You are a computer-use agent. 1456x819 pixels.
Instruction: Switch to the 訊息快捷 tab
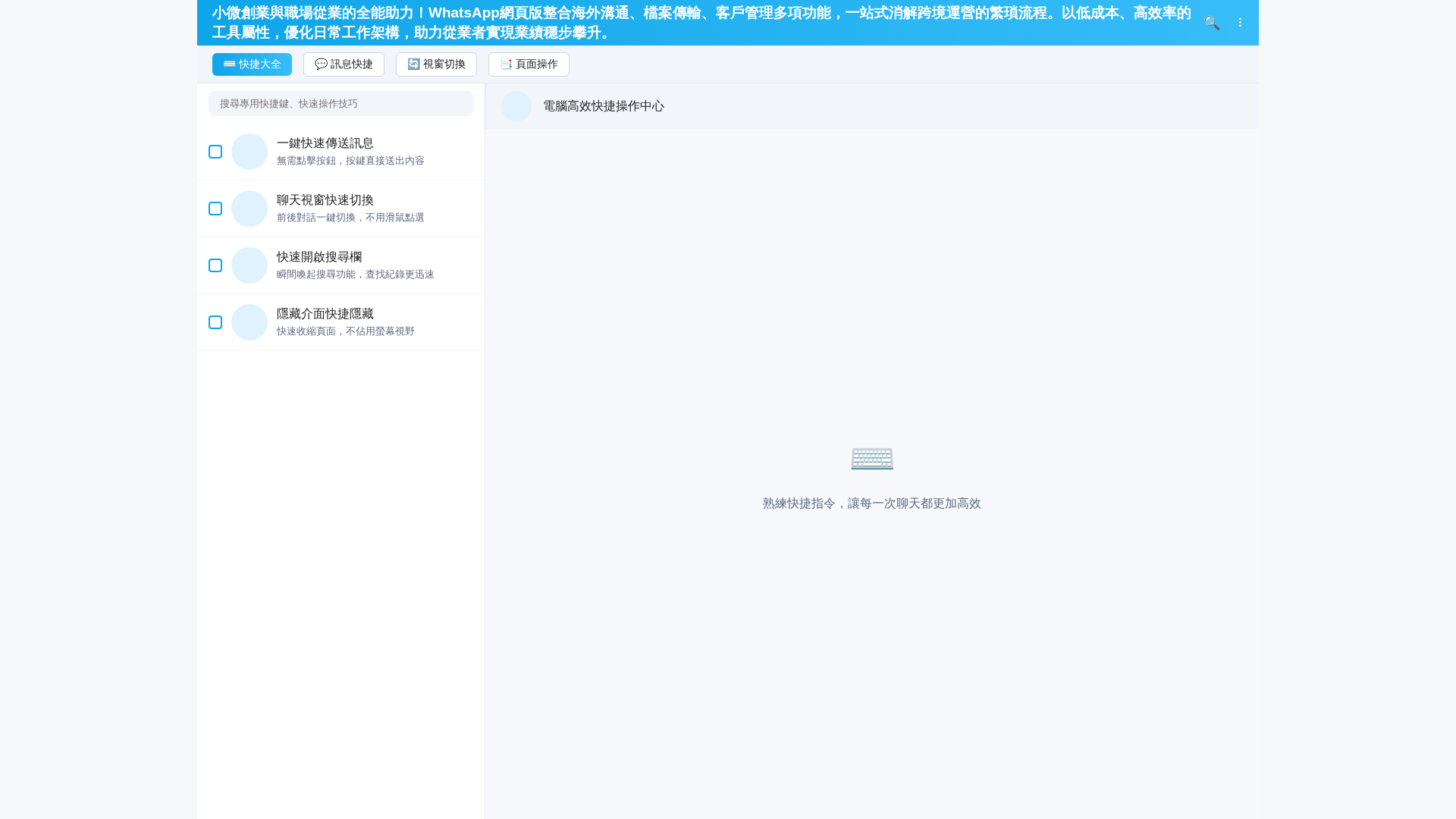pos(344,64)
